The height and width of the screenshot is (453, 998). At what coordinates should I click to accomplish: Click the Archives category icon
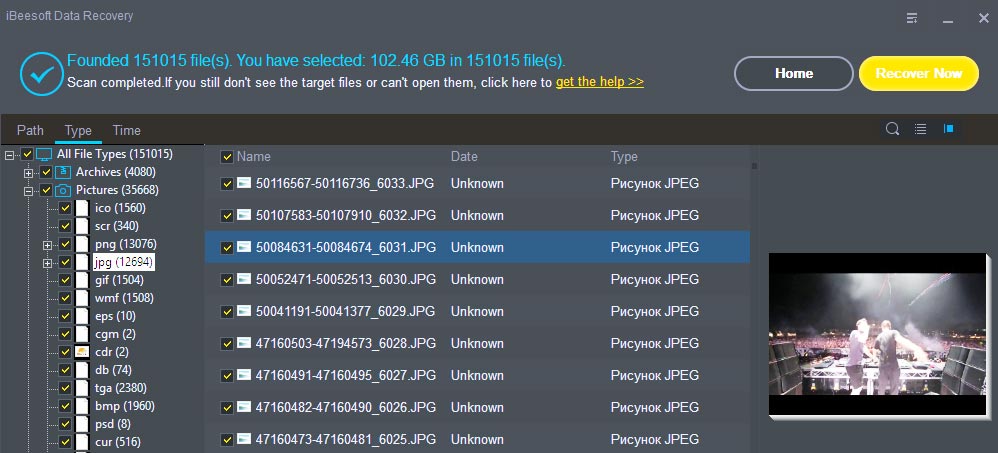63,172
